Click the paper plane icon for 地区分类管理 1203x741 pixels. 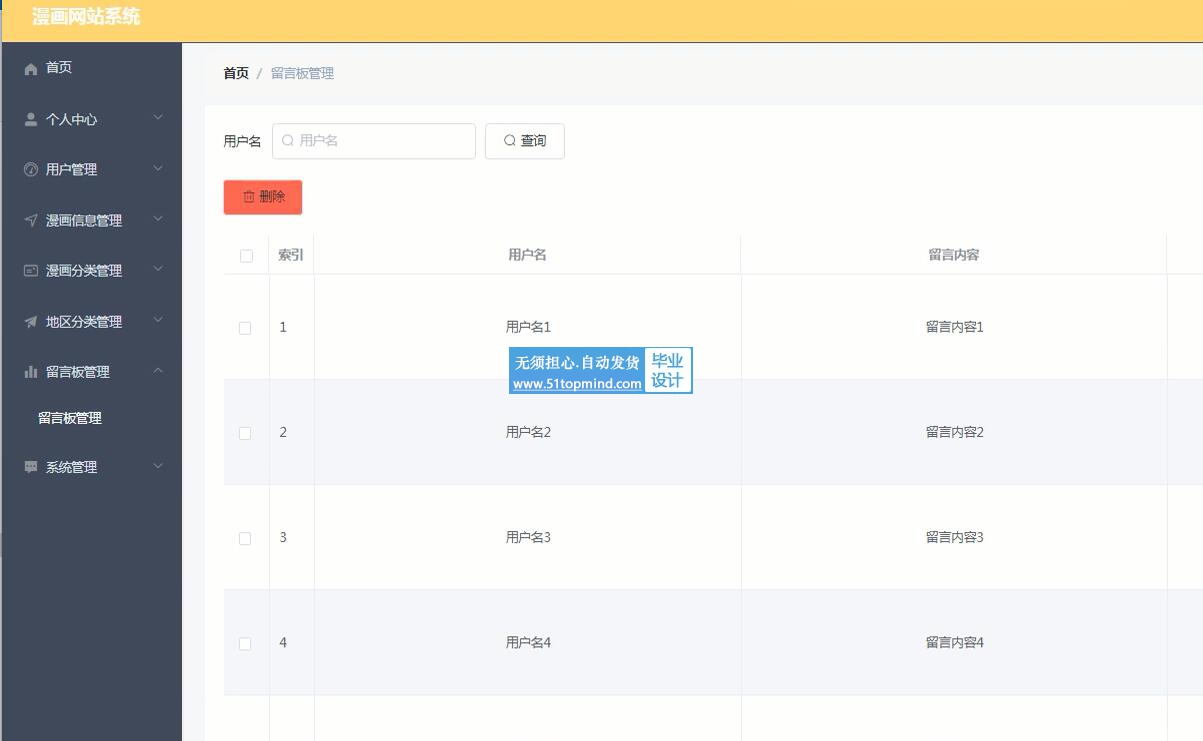pyautogui.click(x=30, y=322)
